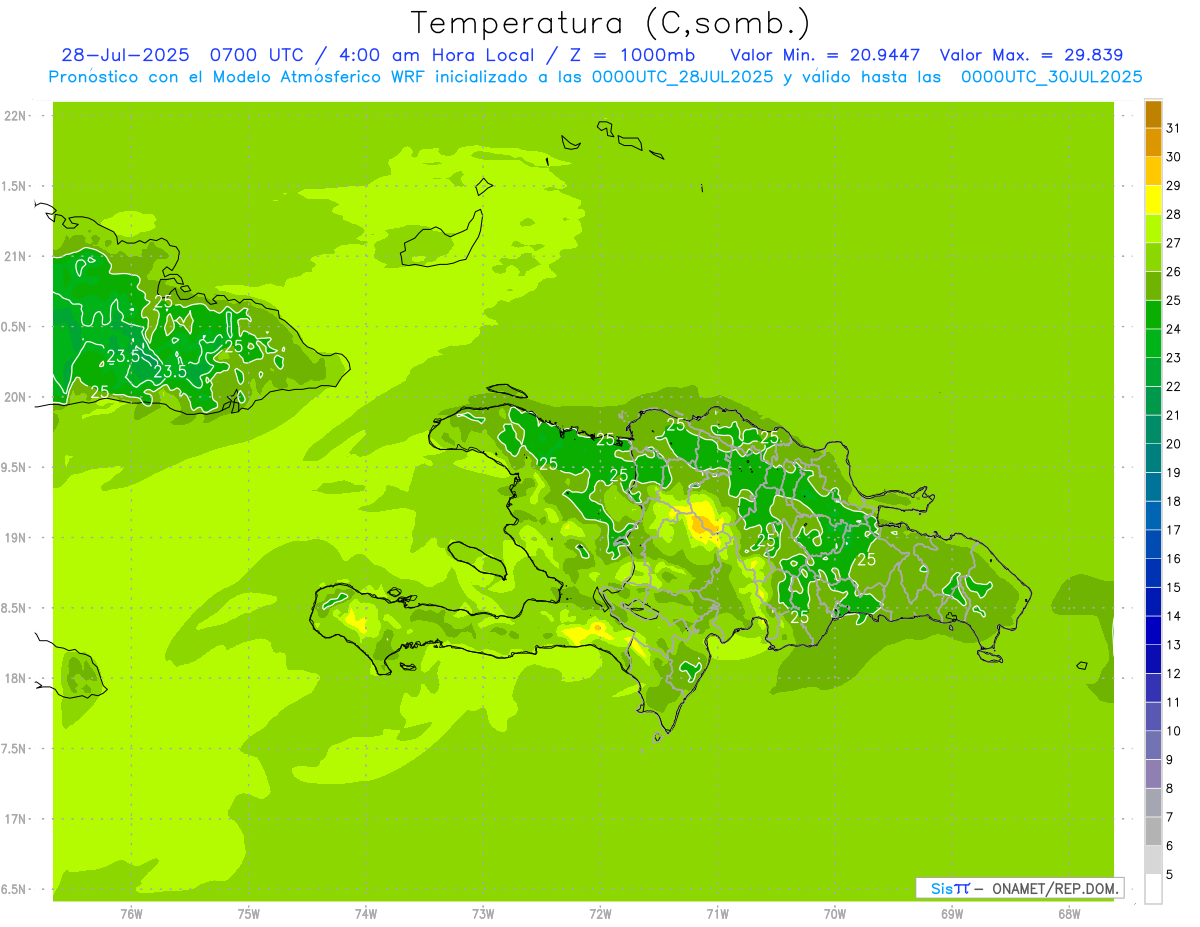Pick the legend swatch between 30 and 31
Image resolution: width=1200 pixels, height=927 pixels.
(1153, 142)
